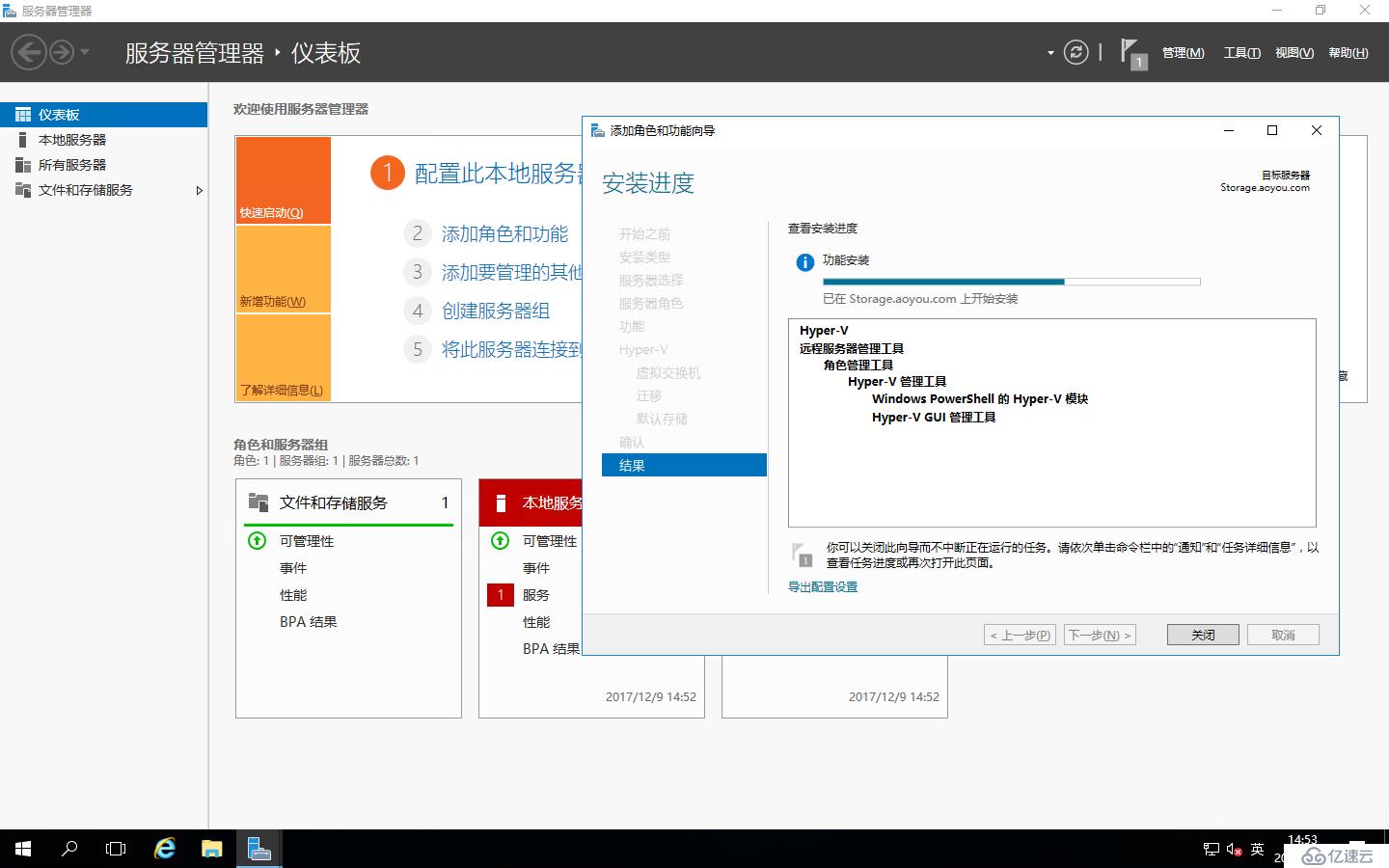Viewport: 1389px width, 868px height.
Task: Open the Windows Start button
Action: (23, 849)
